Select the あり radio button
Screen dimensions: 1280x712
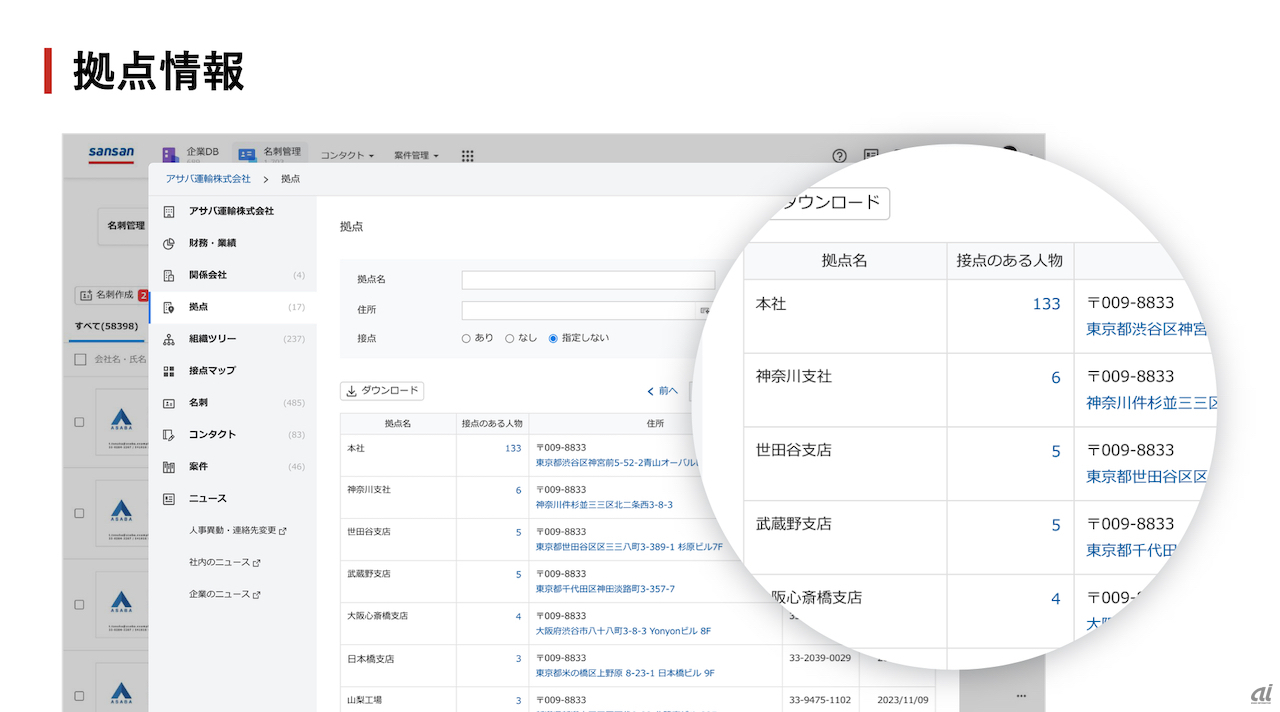pos(467,339)
